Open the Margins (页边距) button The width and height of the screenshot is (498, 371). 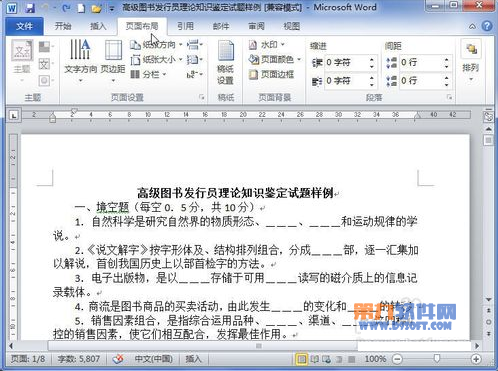113,61
